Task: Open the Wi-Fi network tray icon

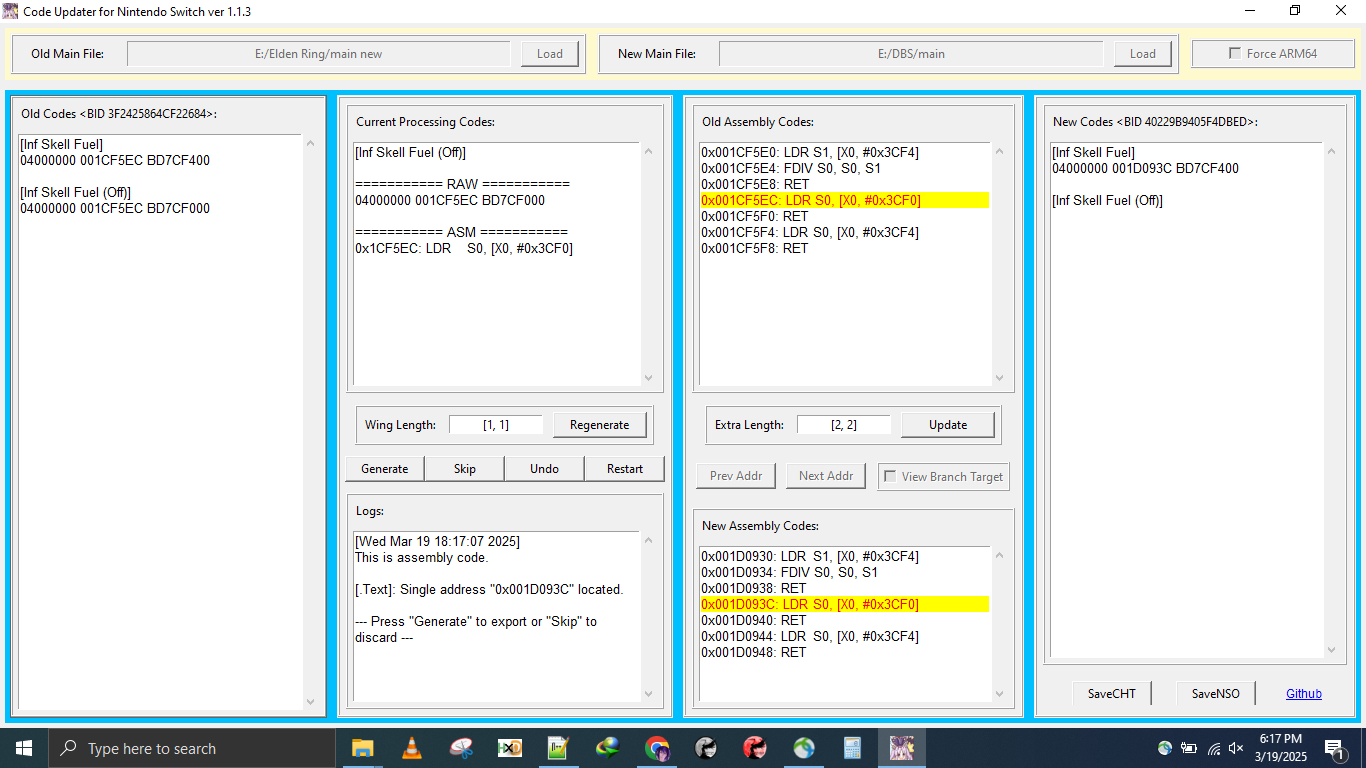Action: pos(1213,748)
